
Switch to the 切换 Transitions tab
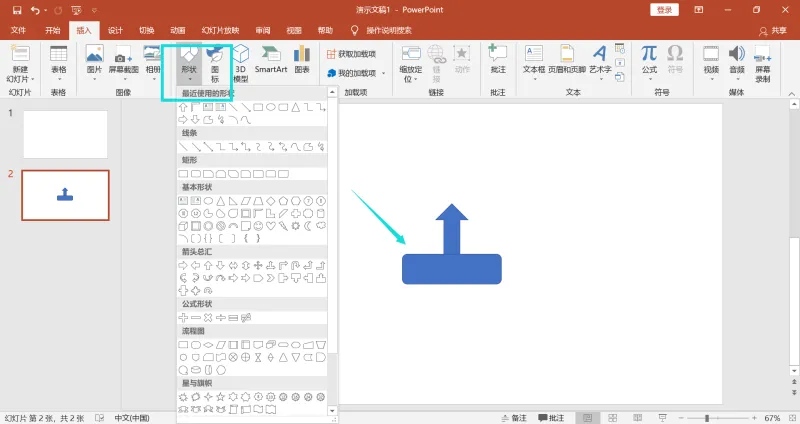pyautogui.click(x=147, y=30)
